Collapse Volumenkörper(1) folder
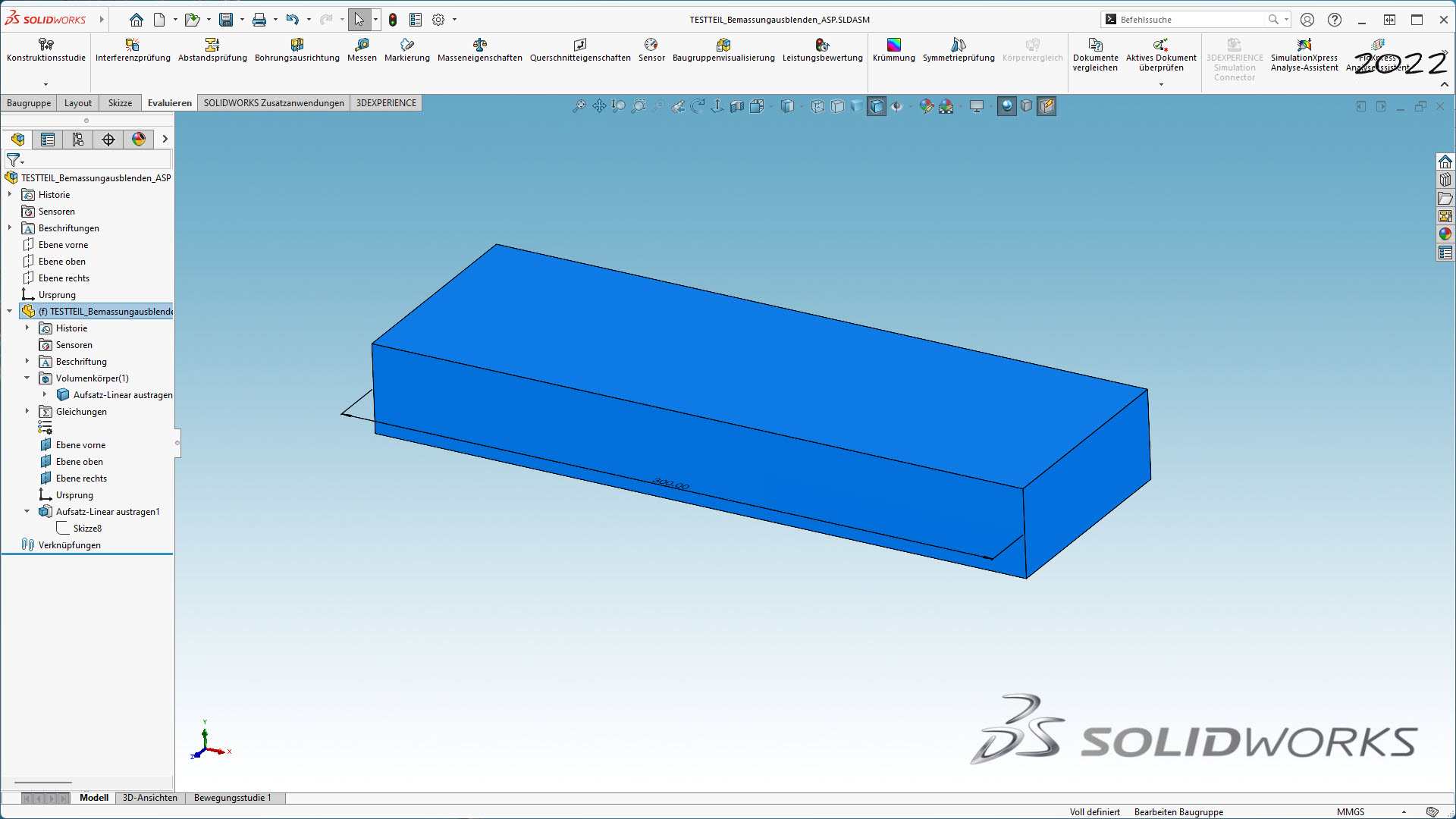The image size is (1456, 819). (x=27, y=378)
